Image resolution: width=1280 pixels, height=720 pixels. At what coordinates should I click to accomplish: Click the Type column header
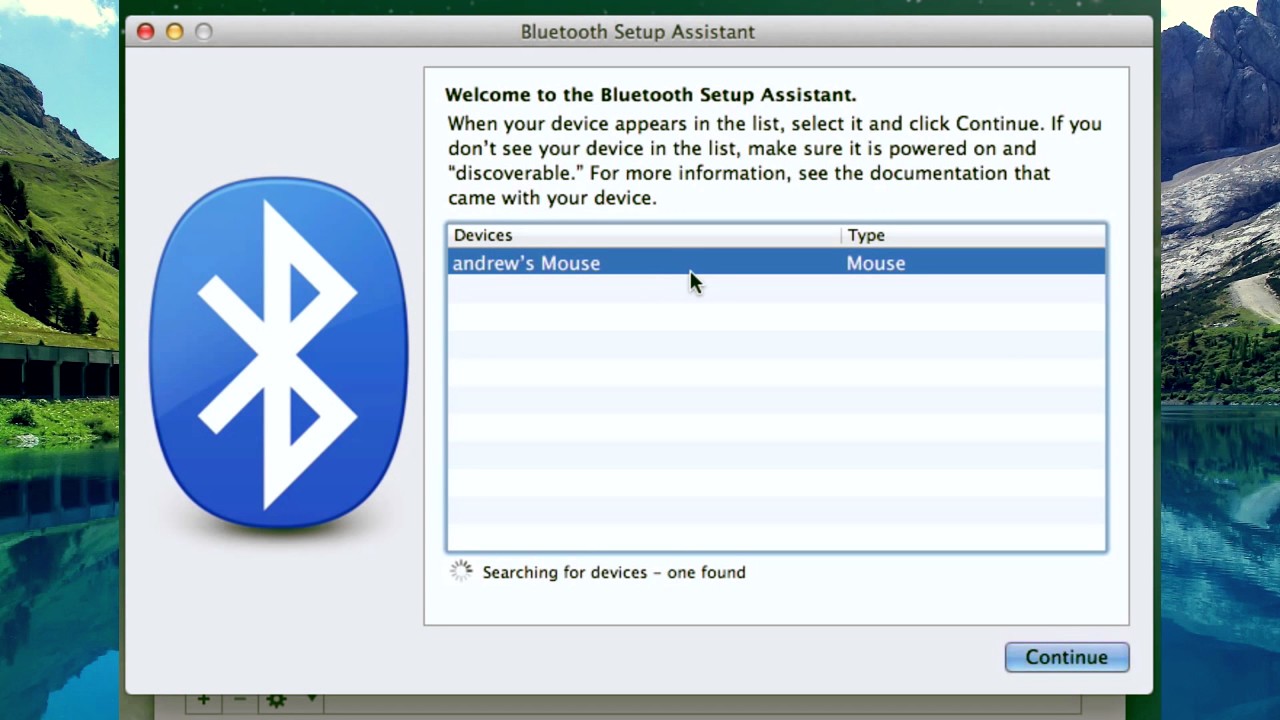[973, 235]
